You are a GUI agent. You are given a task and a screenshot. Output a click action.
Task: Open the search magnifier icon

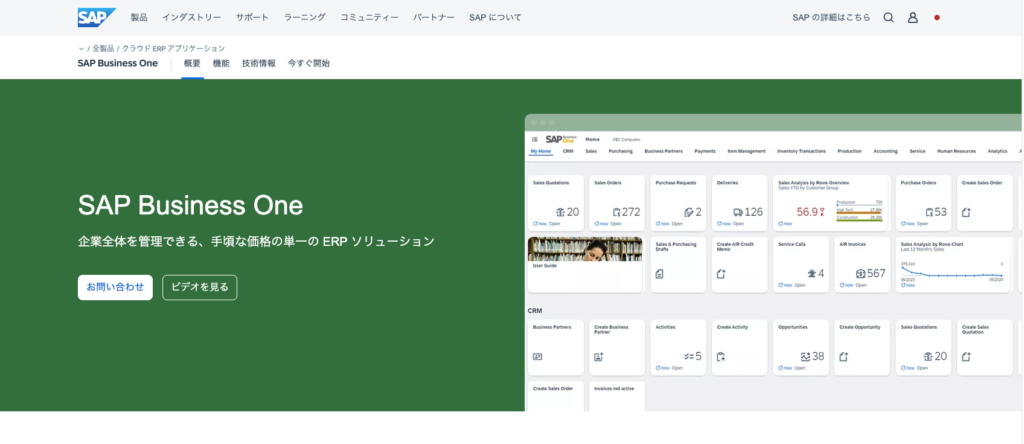(888, 17)
